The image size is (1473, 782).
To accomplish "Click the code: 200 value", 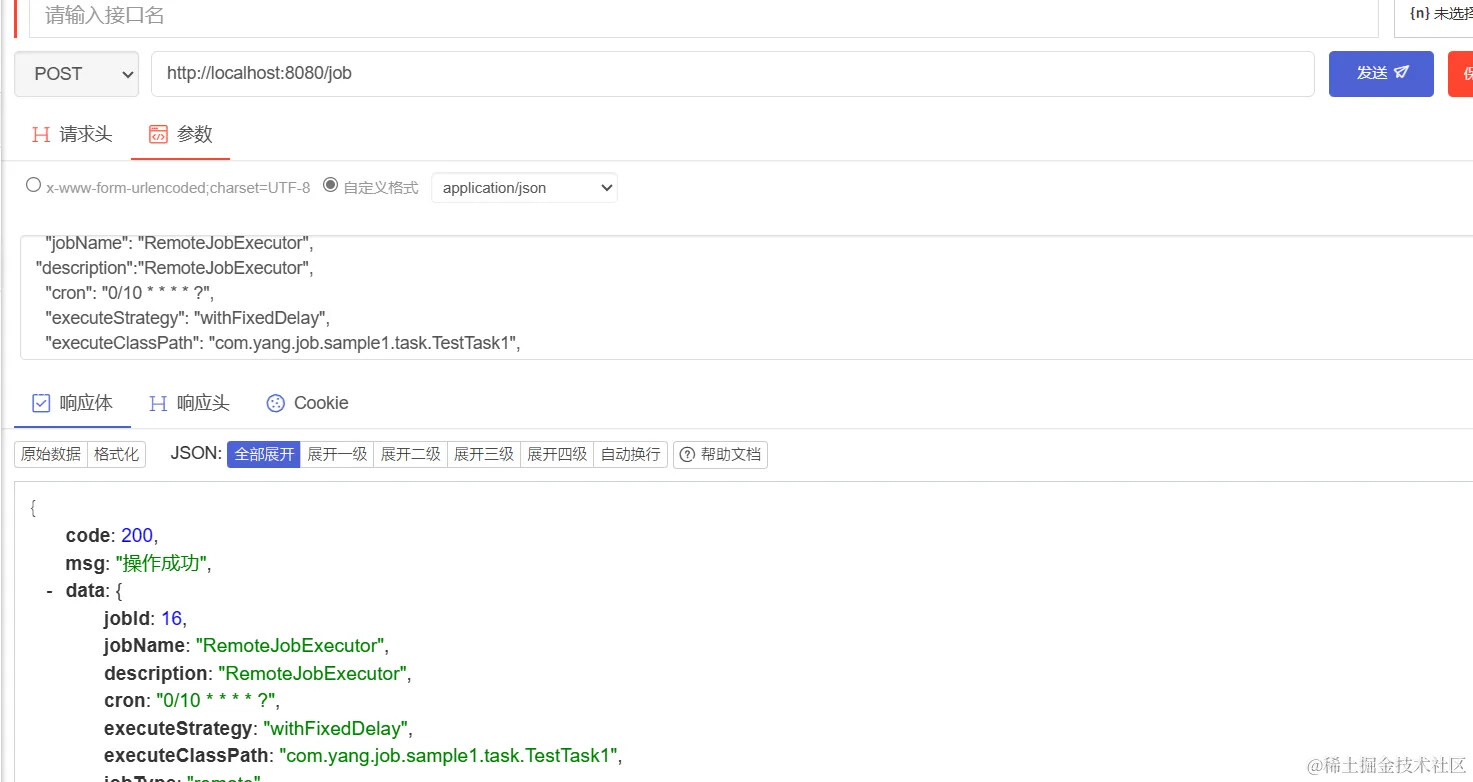I will [137, 536].
